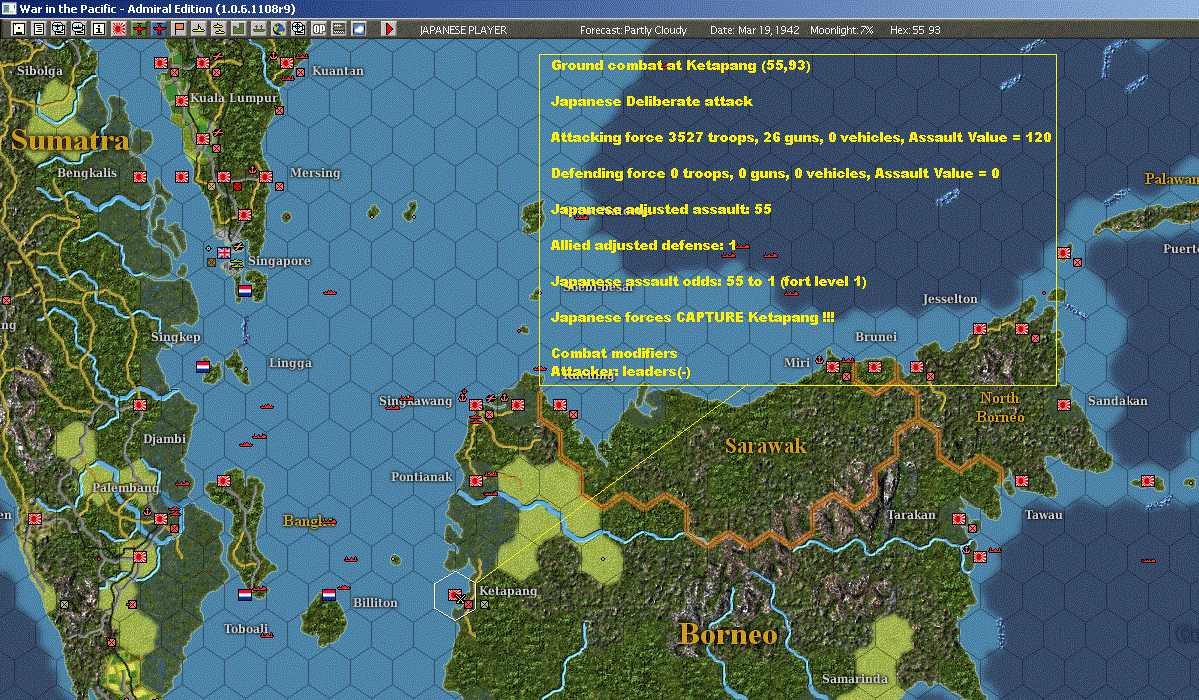1199x700 pixels.
Task: Select the Japanese base at Brunei
Action: pos(875,367)
